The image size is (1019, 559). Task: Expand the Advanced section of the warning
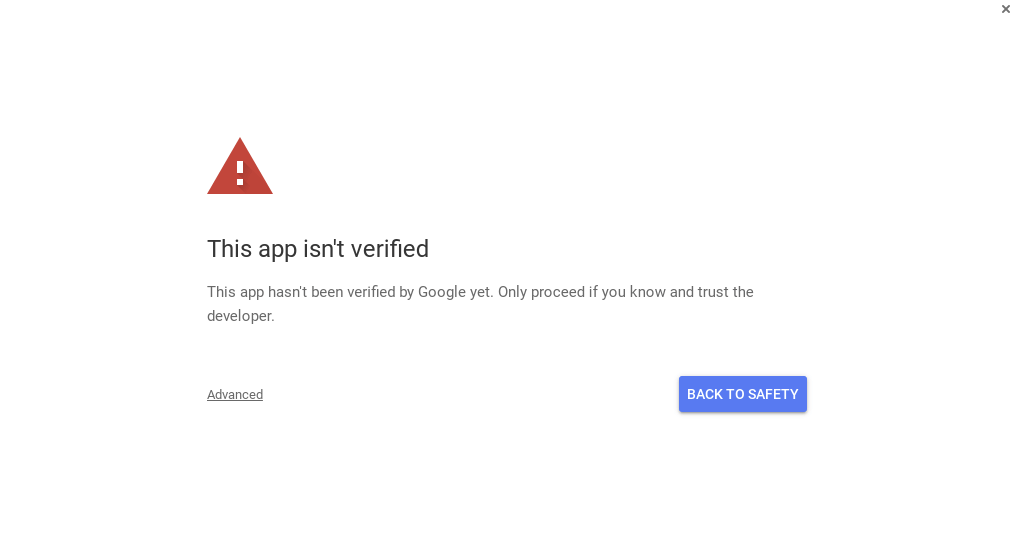point(235,395)
